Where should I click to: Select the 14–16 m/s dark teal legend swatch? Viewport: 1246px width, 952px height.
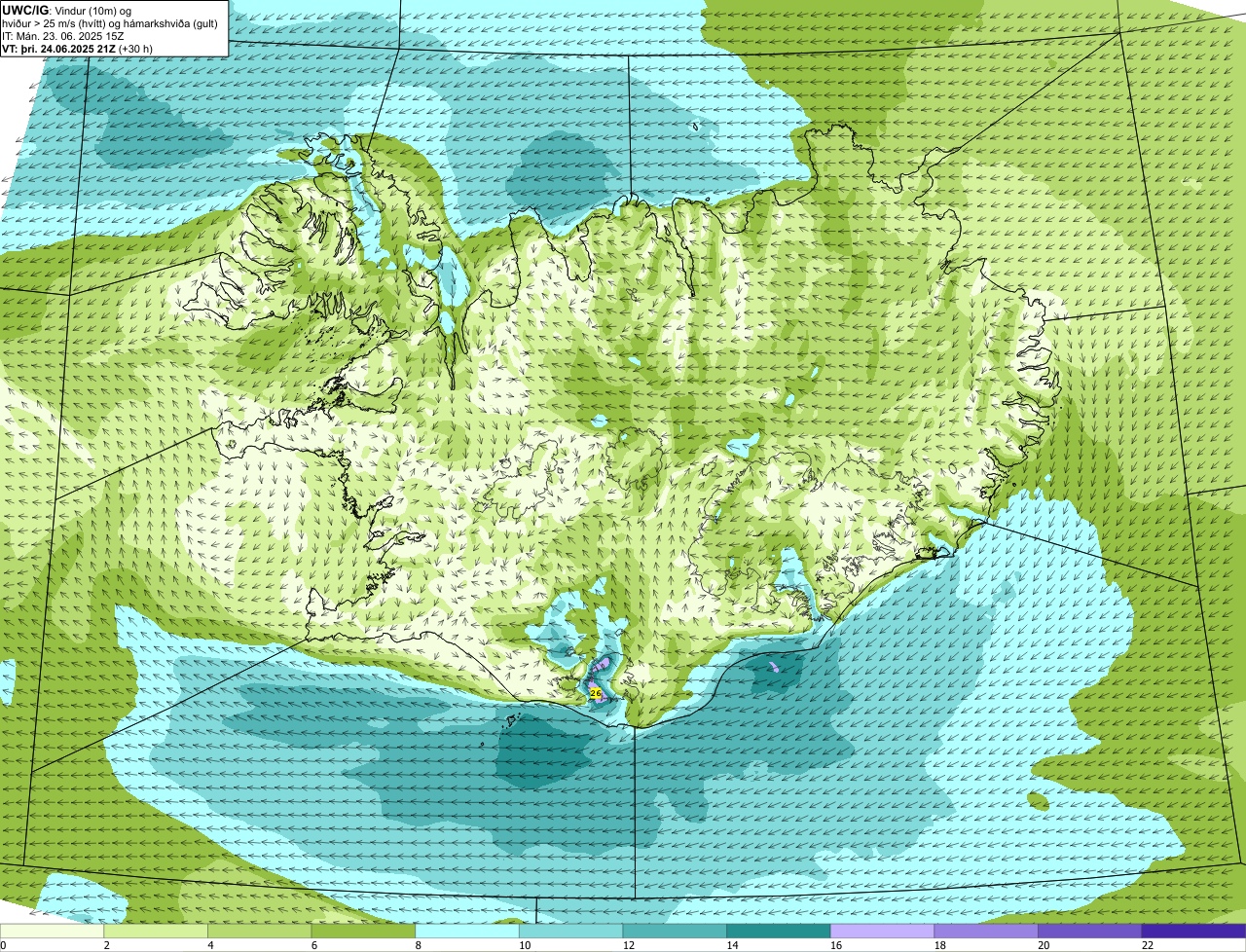click(778, 931)
